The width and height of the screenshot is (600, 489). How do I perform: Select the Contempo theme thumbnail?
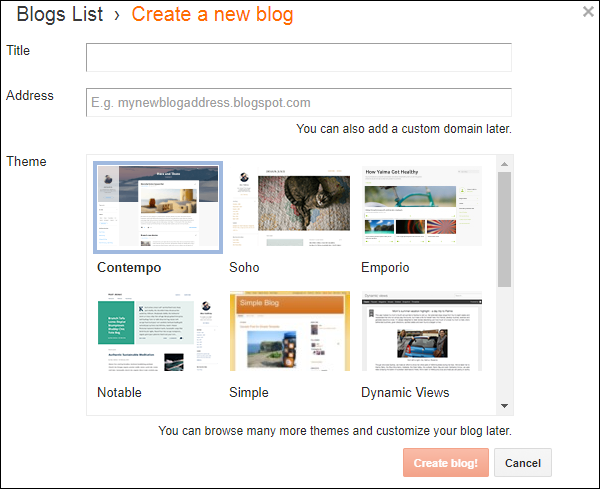tap(157, 208)
